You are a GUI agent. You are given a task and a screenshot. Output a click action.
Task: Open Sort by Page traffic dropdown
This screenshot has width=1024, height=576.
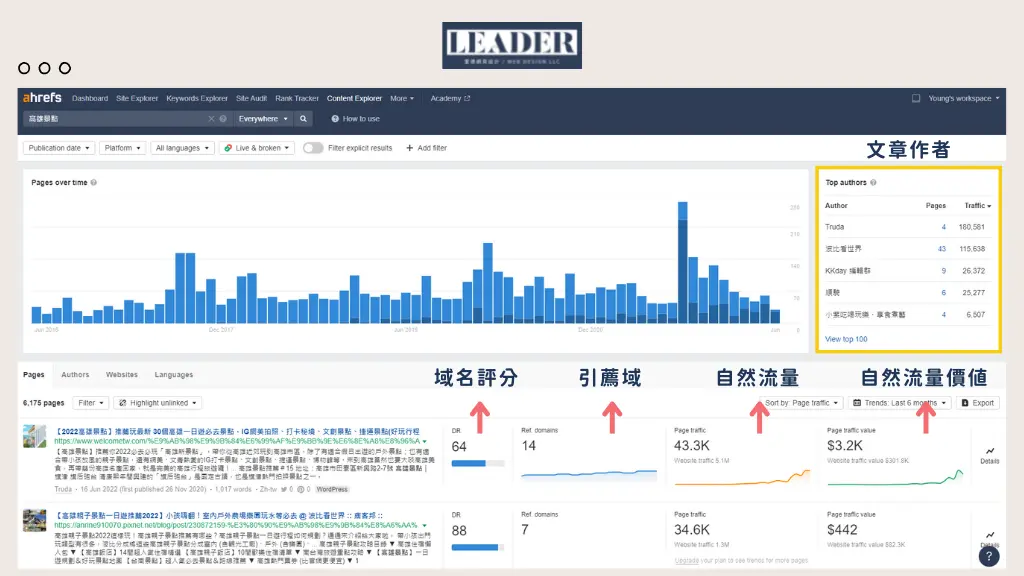[801, 403]
